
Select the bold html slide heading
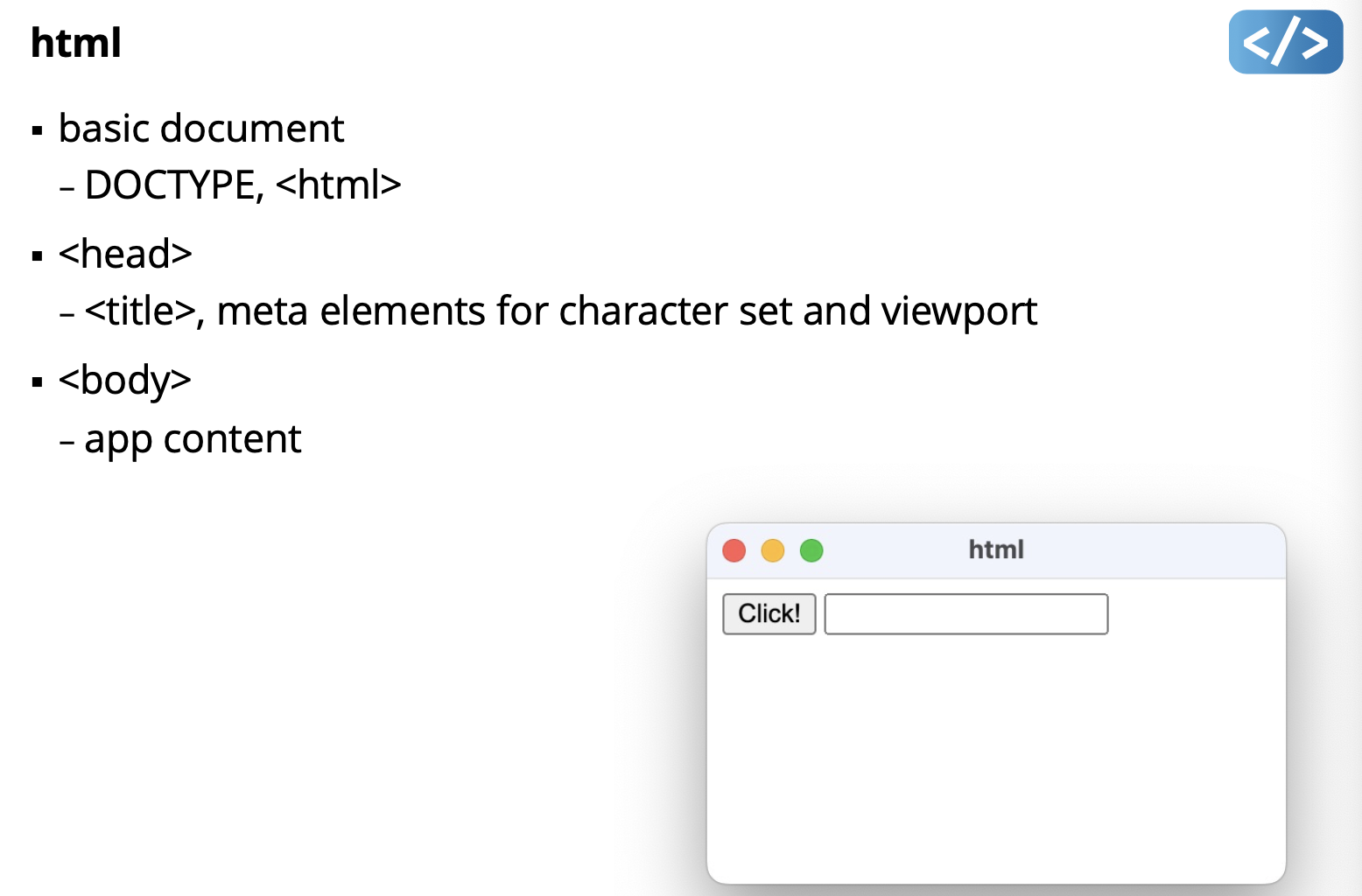(x=75, y=43)
